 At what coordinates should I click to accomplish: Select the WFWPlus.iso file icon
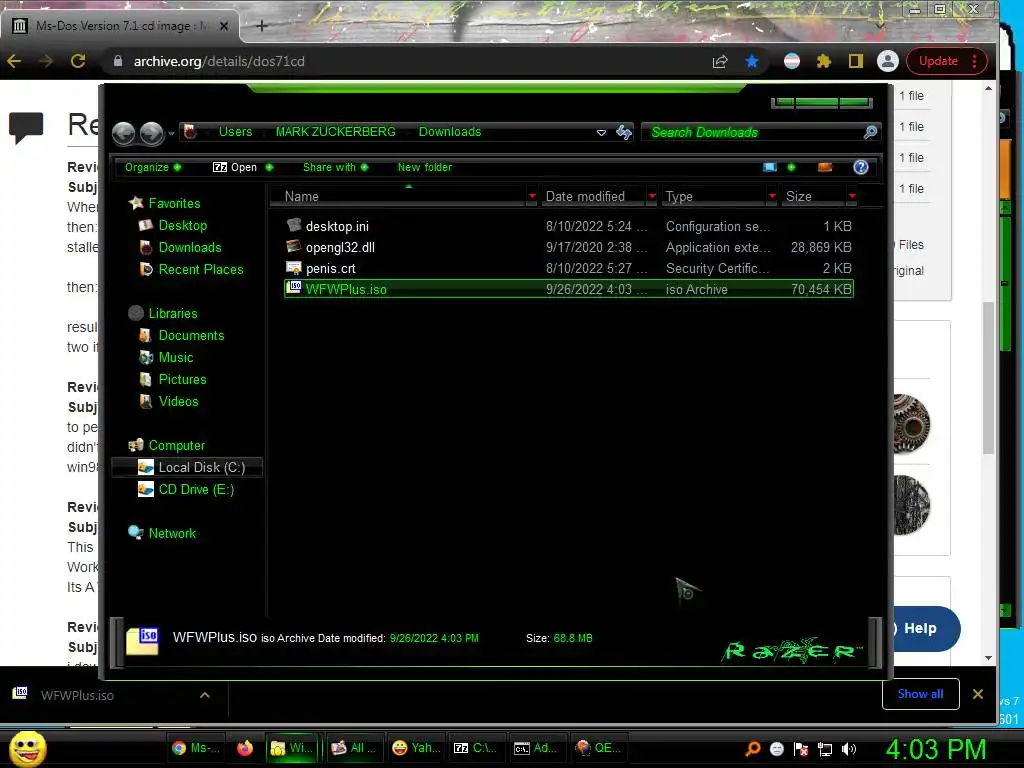tap(294, 288)
